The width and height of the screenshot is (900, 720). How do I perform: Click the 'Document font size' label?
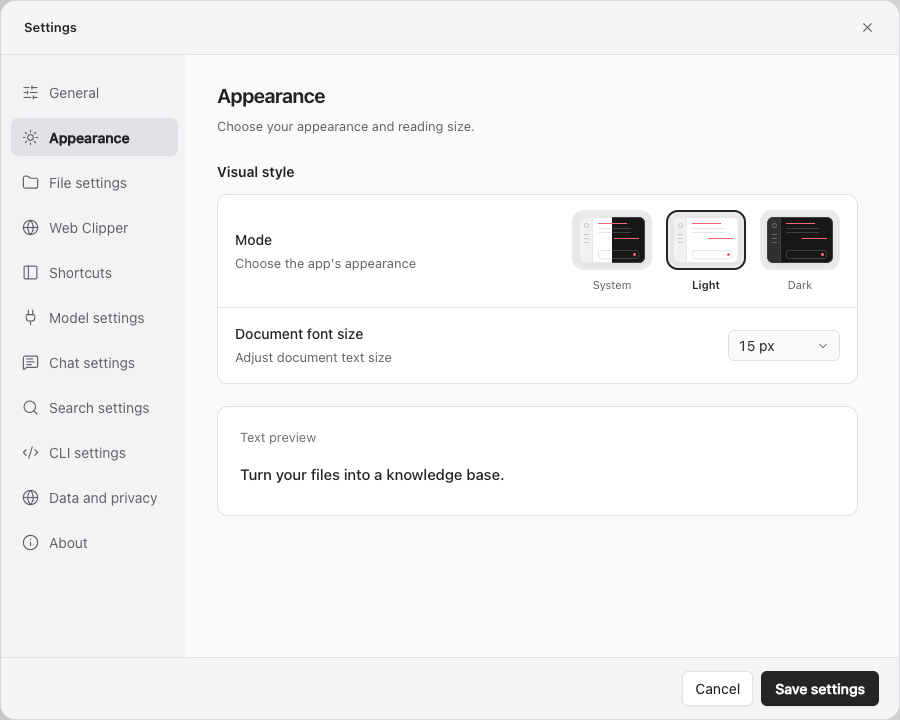pyautogui.click(x=299, y=334)
